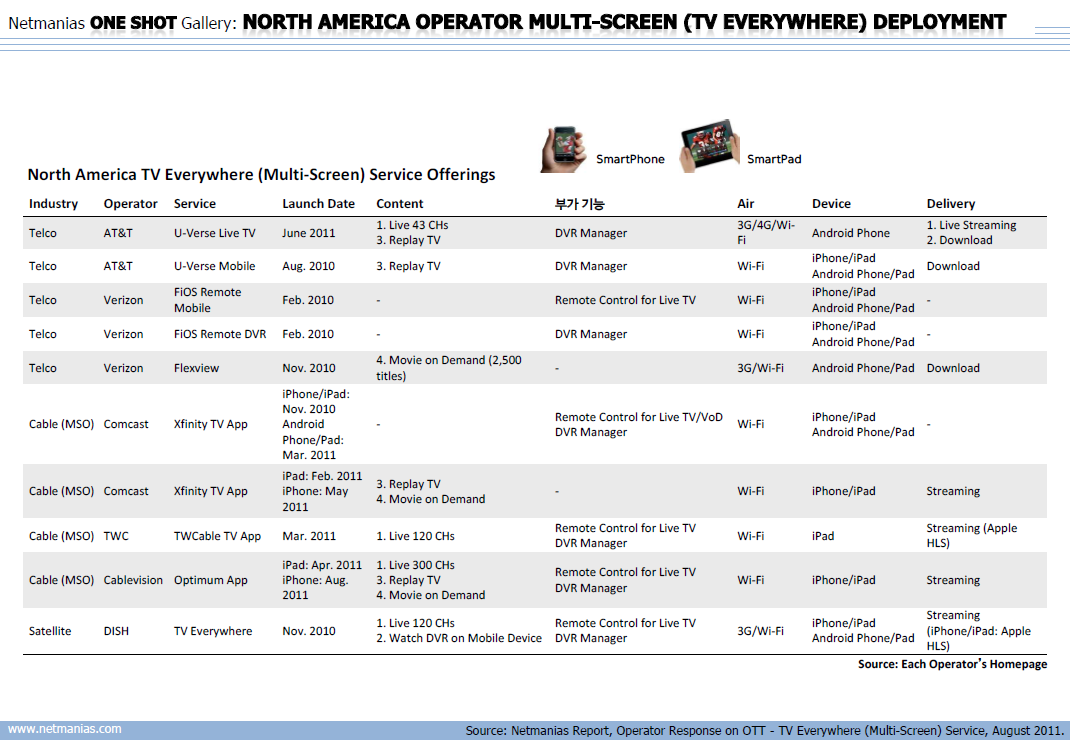Click the SmartPhone hand-held device image
The image size is (1070, 740).
pyautogui.click(x=564, y=149)
